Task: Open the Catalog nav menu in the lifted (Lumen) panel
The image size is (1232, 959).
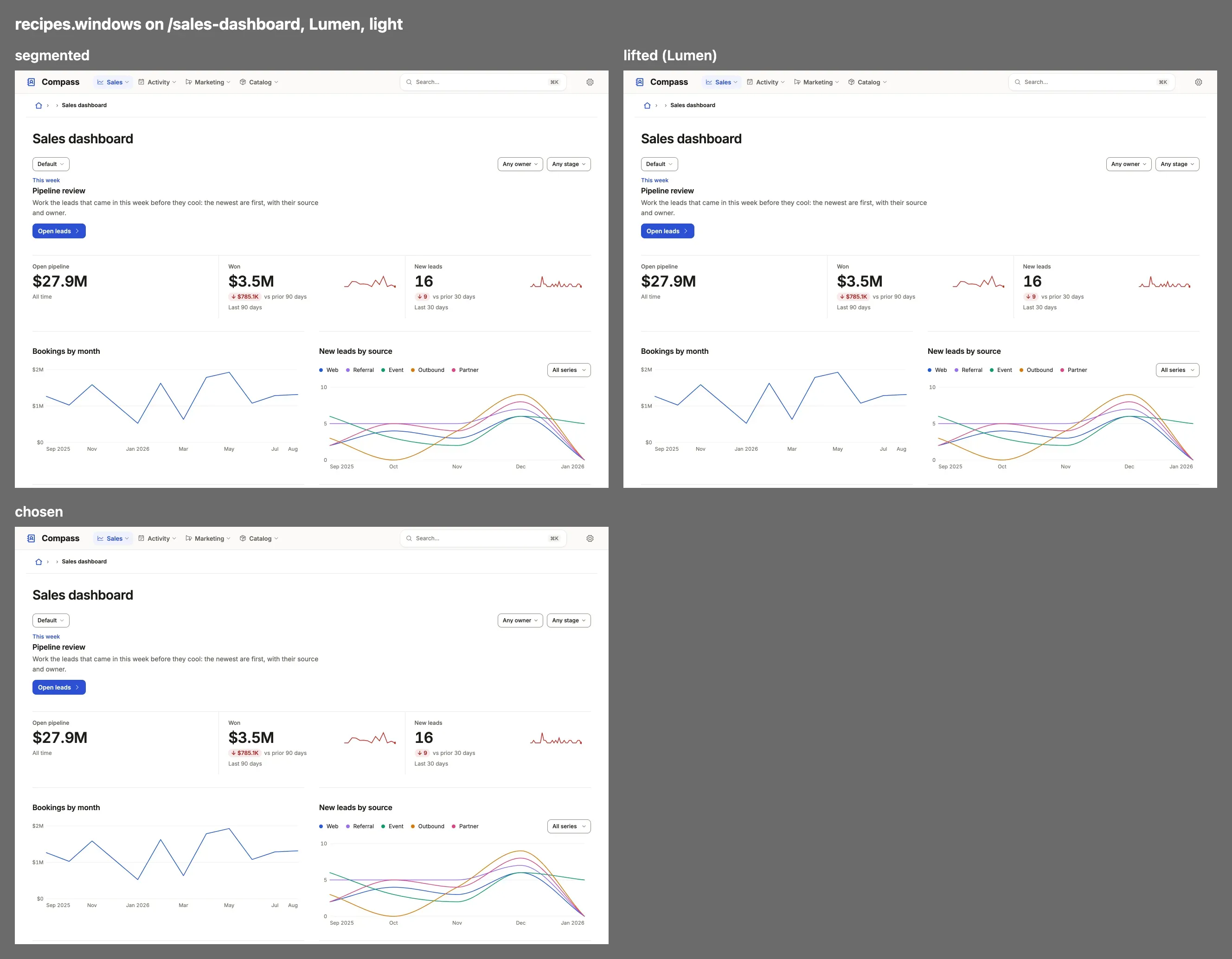Action: [867, 82]
